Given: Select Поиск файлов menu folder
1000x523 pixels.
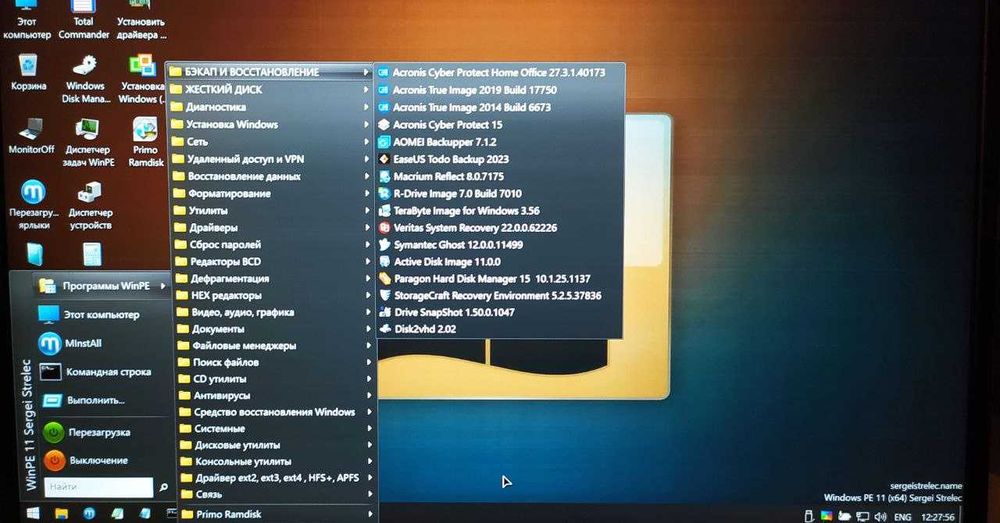Looking at the screenshot, I should (x=275, y=362).
